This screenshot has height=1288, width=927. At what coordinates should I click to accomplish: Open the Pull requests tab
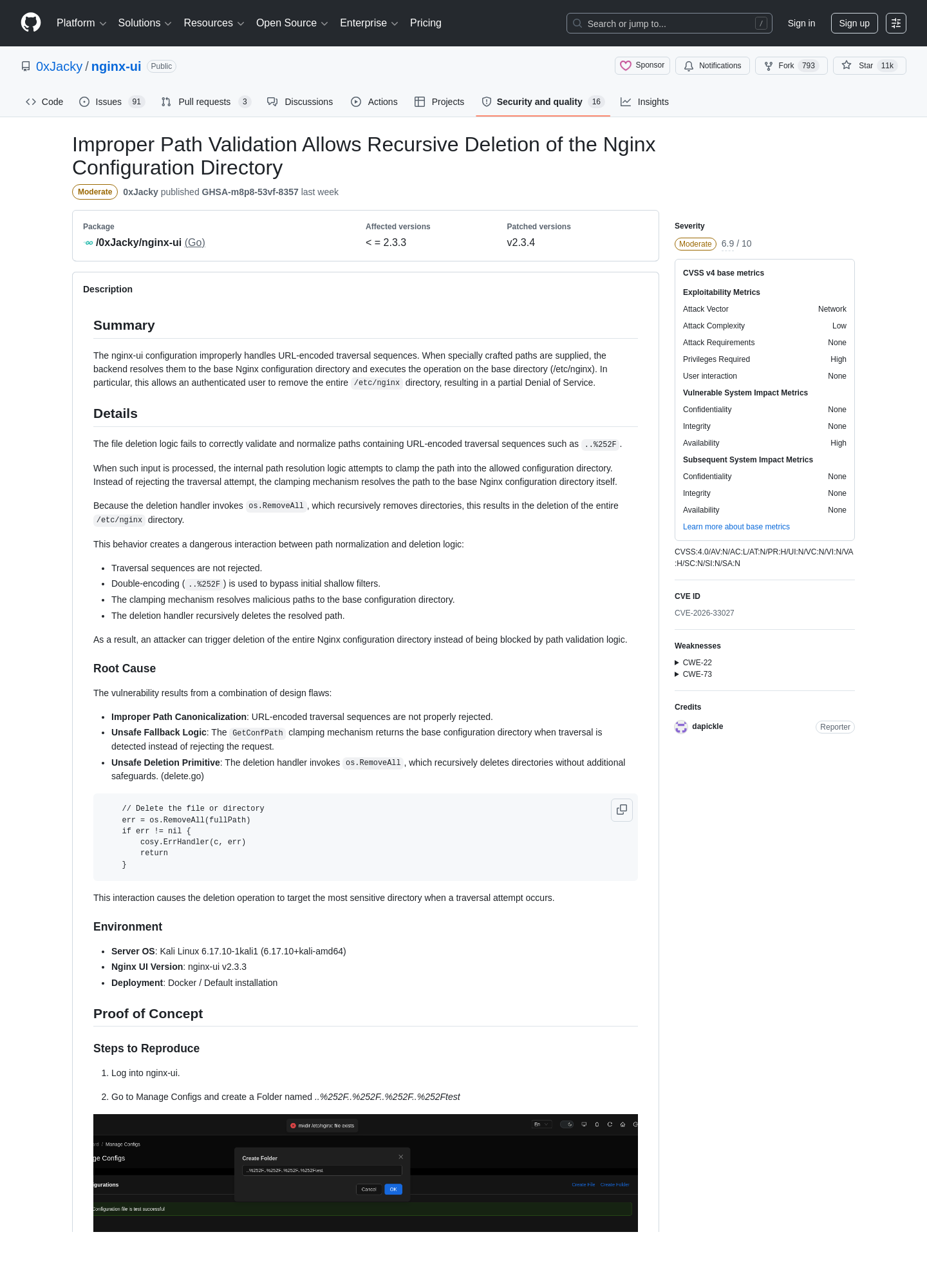click(205, 102)
